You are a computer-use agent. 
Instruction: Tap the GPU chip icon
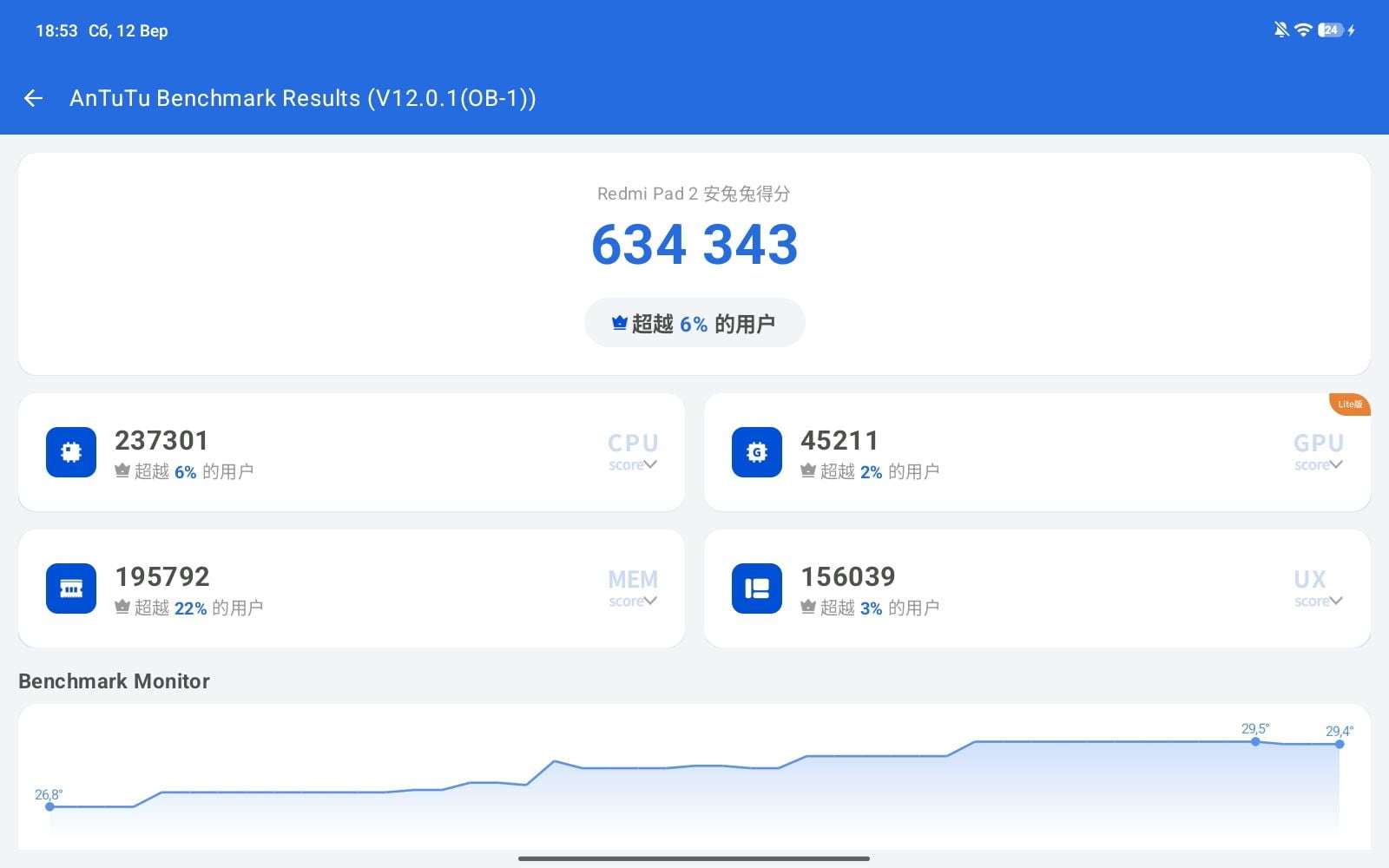coord(757,452)
